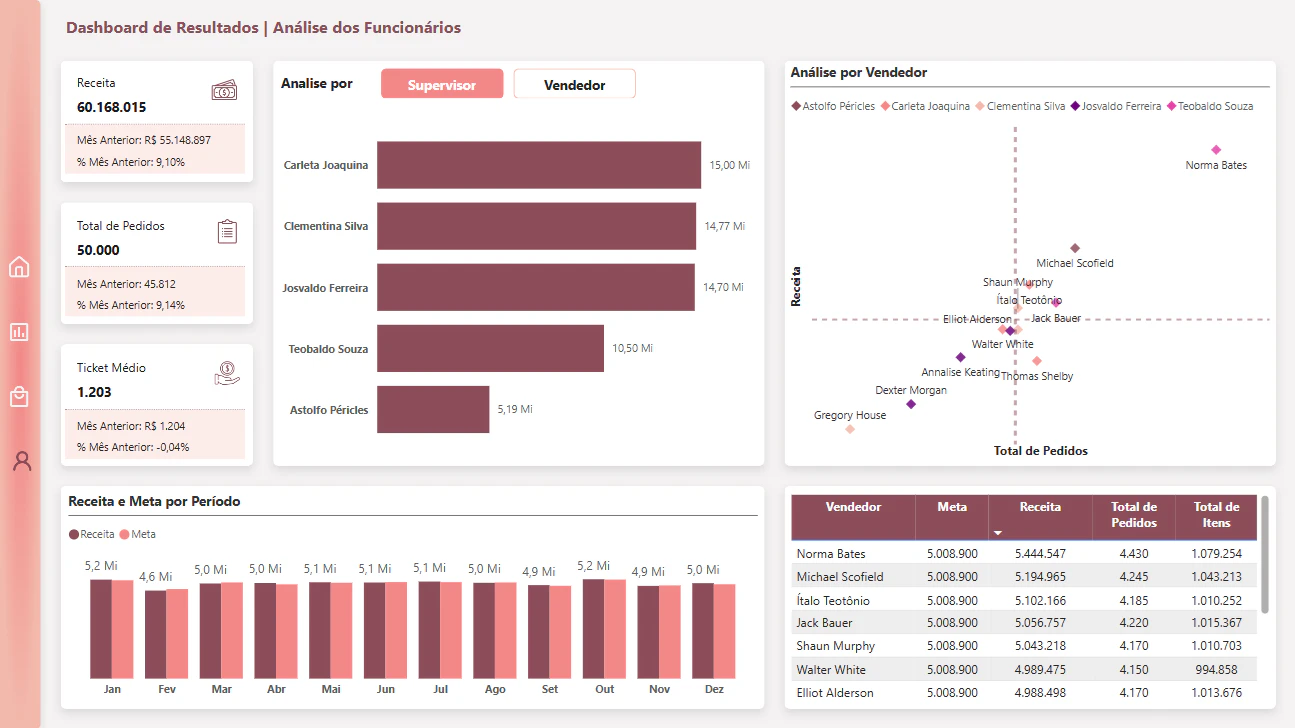Click Thomas Shelby scatter point
The image size is (1295, 728).
[x=1037, y=361]
